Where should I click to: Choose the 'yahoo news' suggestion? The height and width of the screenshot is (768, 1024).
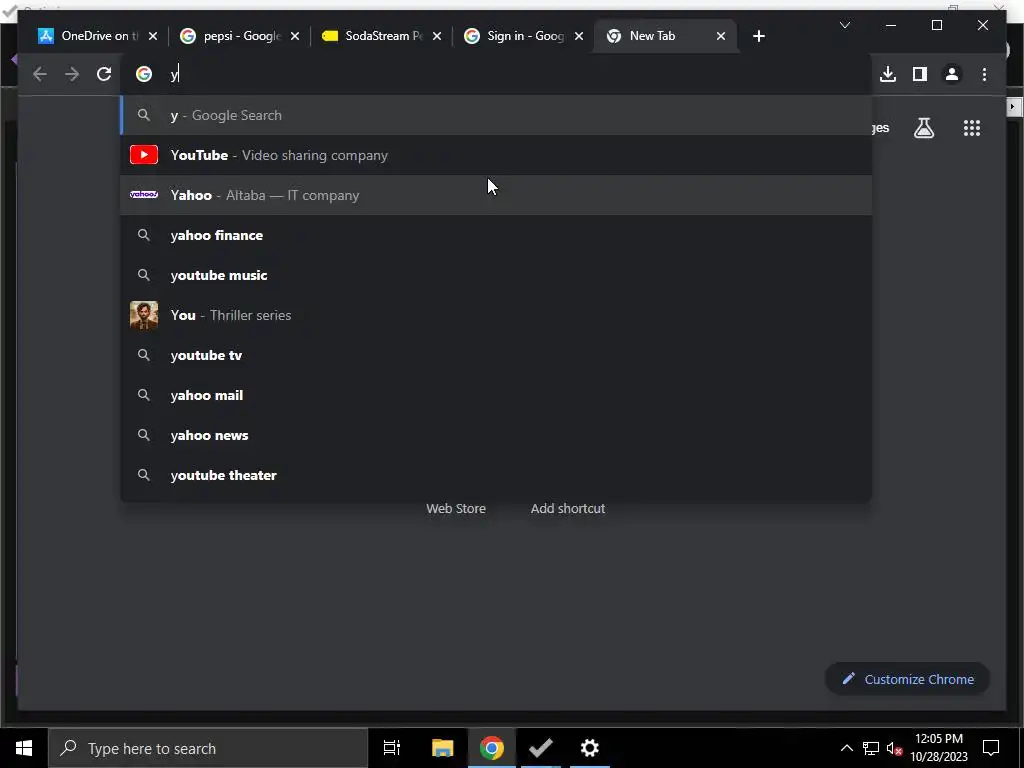click(x=496, y=435)
